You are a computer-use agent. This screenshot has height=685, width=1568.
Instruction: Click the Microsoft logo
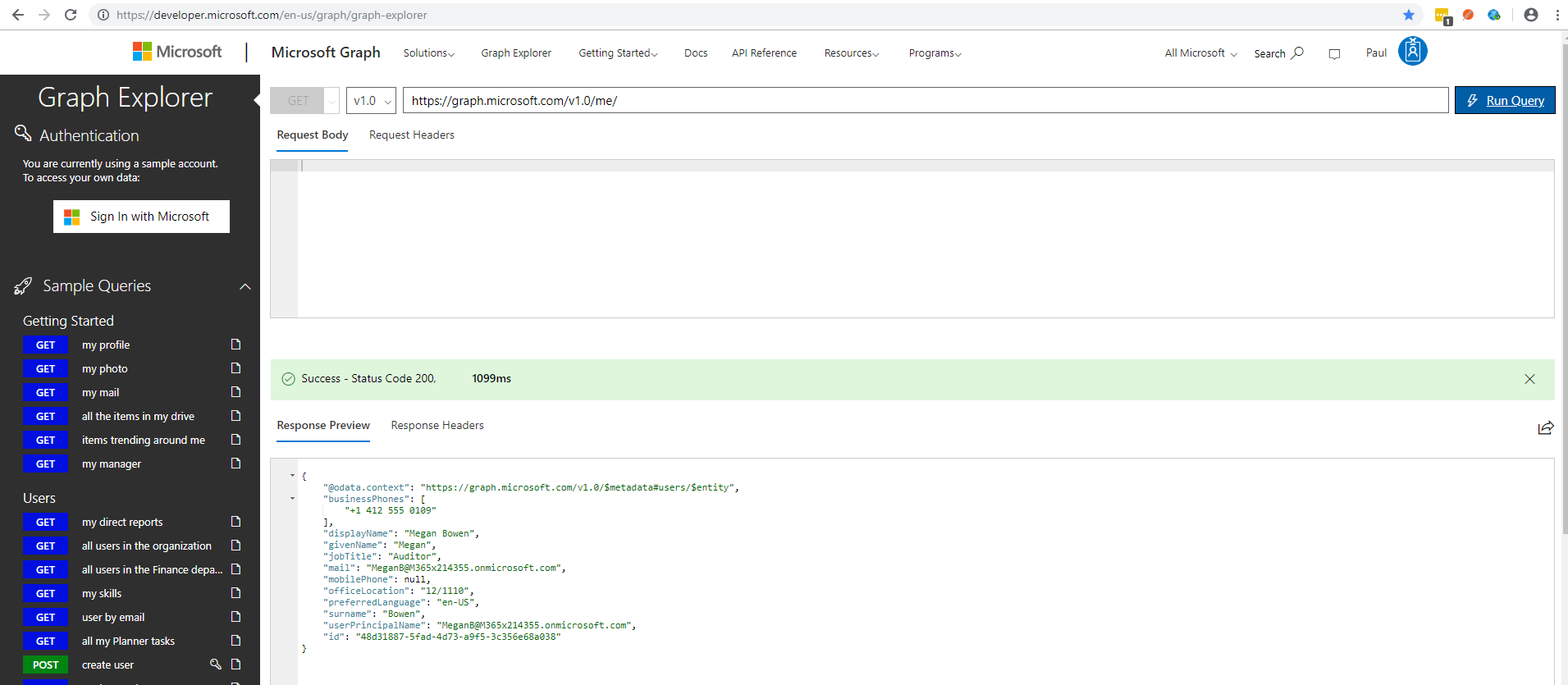[177, 52]
